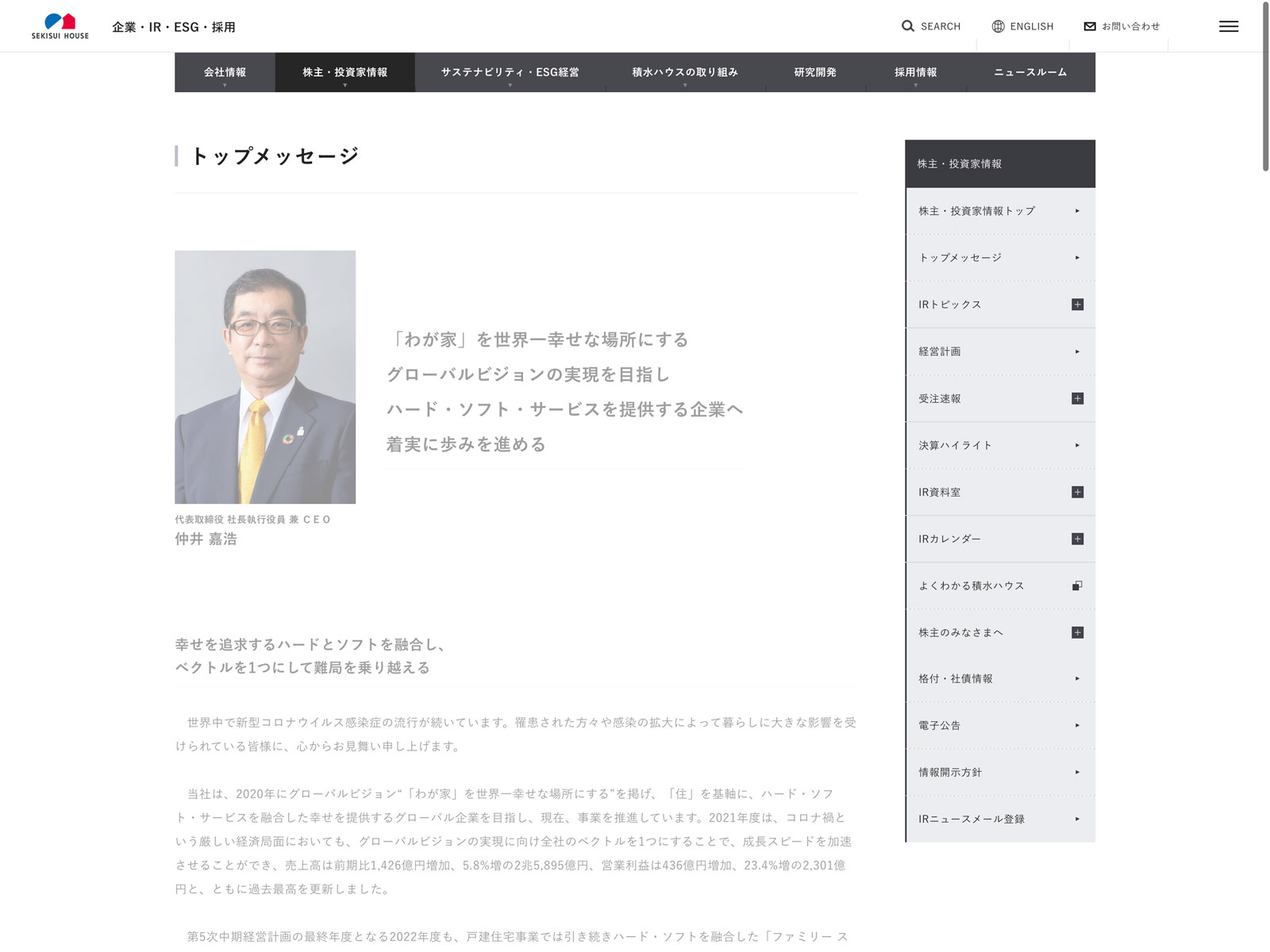
Task: Go to ニュースルーム page
Action: [x=1030, y=72]
